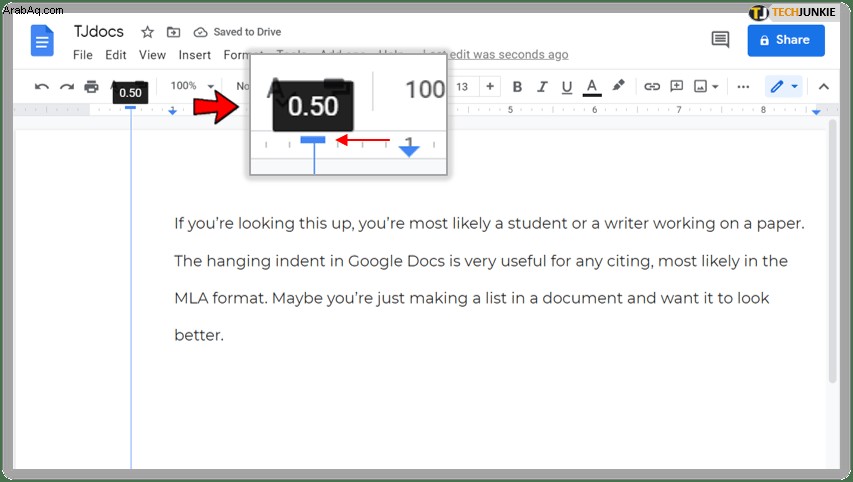Open the File menu

tap(83, 55)
